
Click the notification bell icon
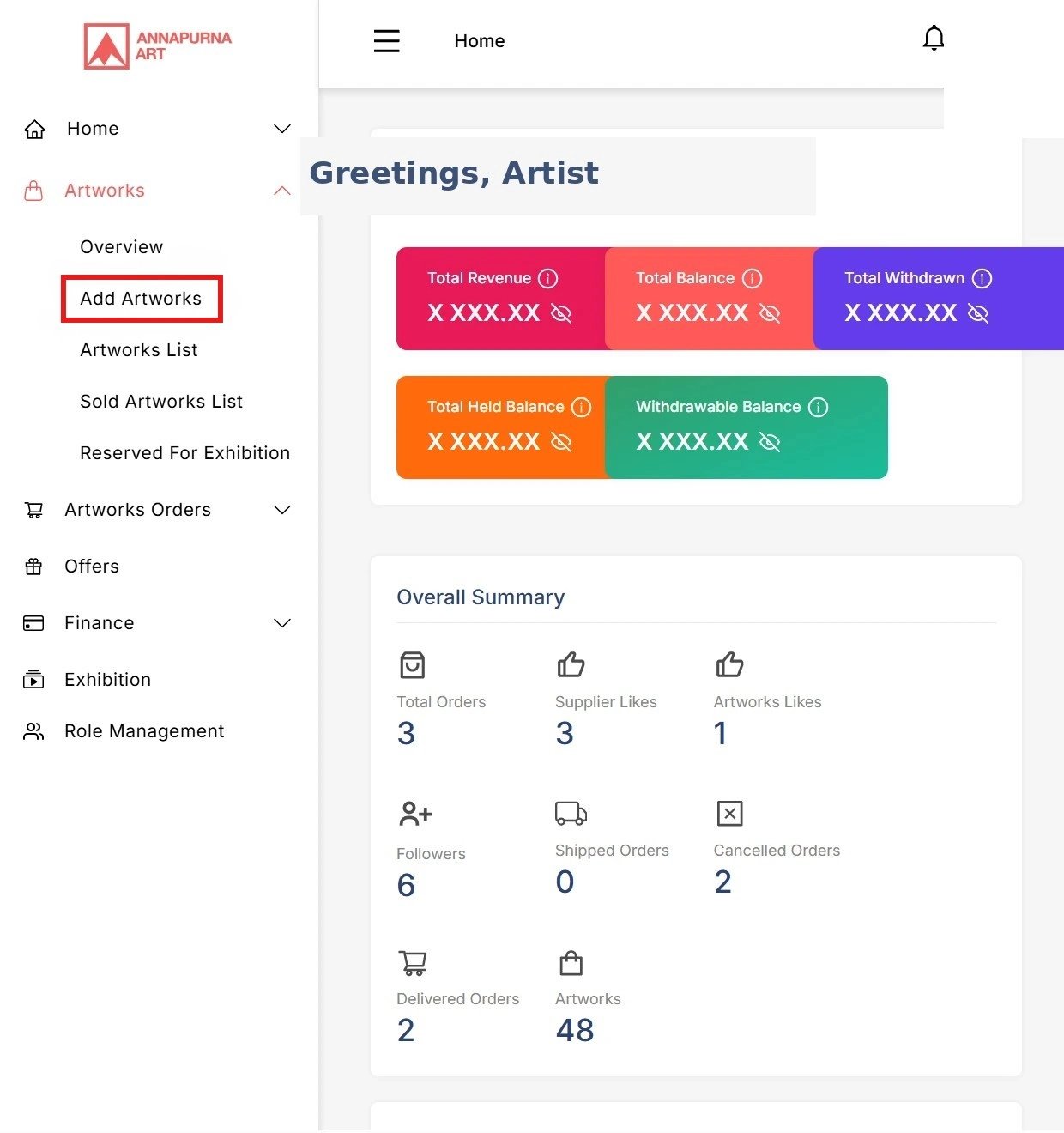(934, 38)
